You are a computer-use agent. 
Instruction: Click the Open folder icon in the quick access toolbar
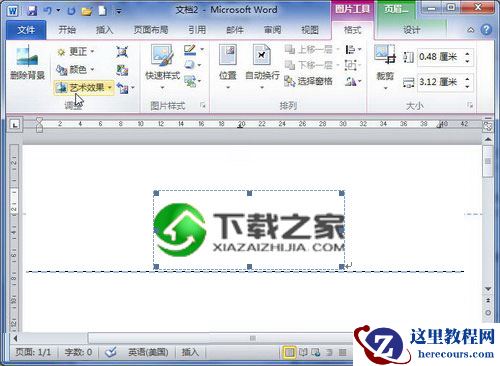[86, 11]
